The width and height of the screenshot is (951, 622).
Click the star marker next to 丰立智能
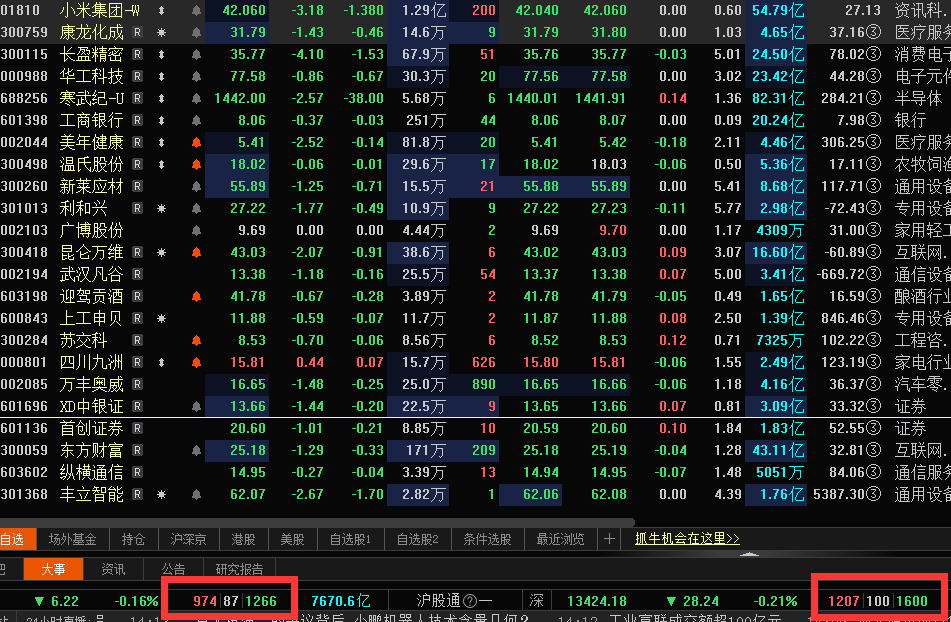(x=161, y=495)
